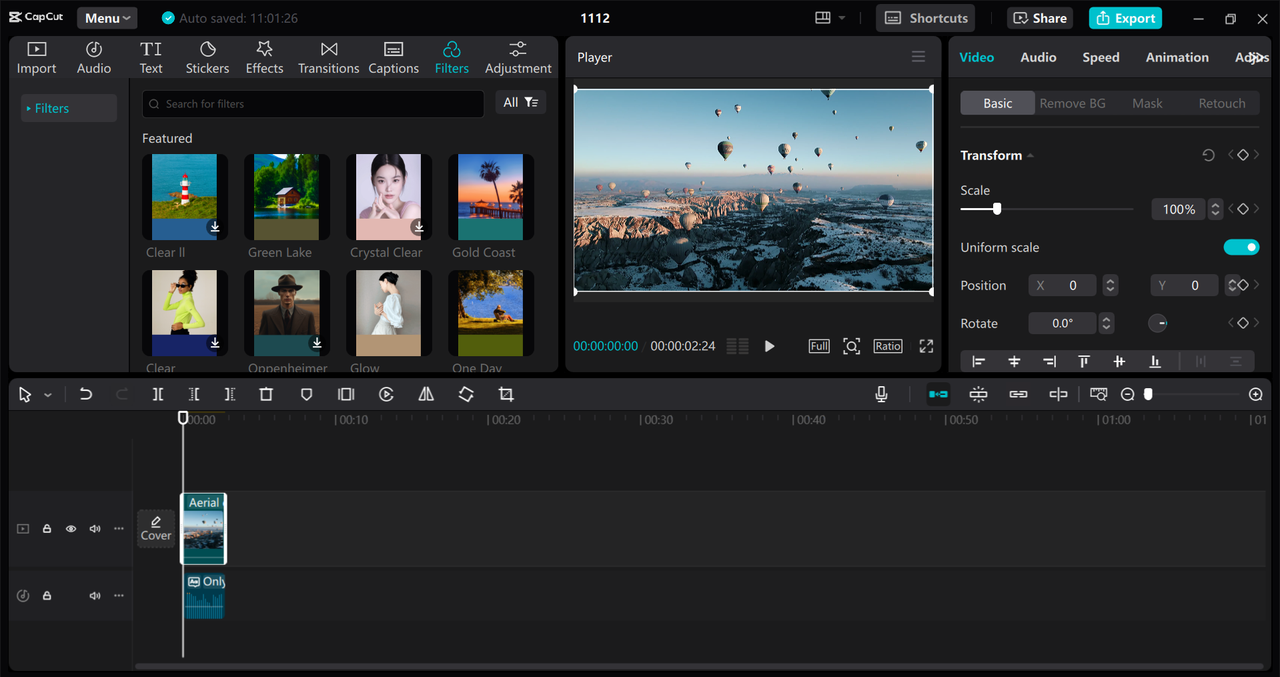Toggle main track magnet snapping

938,395
